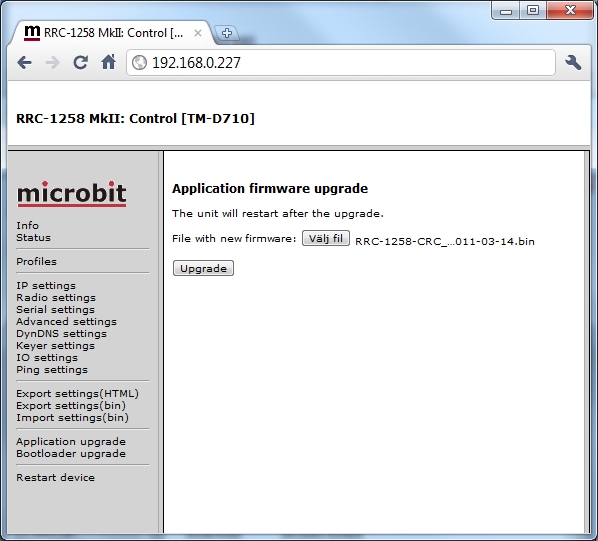The height and width of the screenshot is (541, 598).
Task: Close the browser window
Action: point(570,10)
